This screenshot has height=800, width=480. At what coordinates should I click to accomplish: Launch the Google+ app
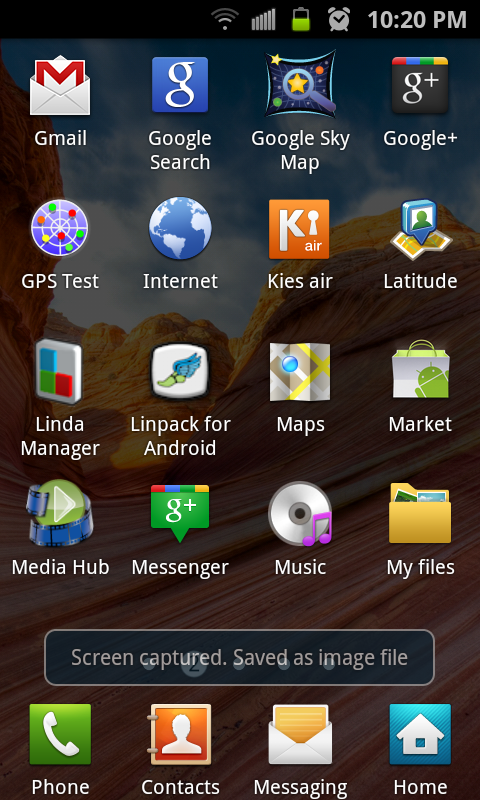coord(420,85)
